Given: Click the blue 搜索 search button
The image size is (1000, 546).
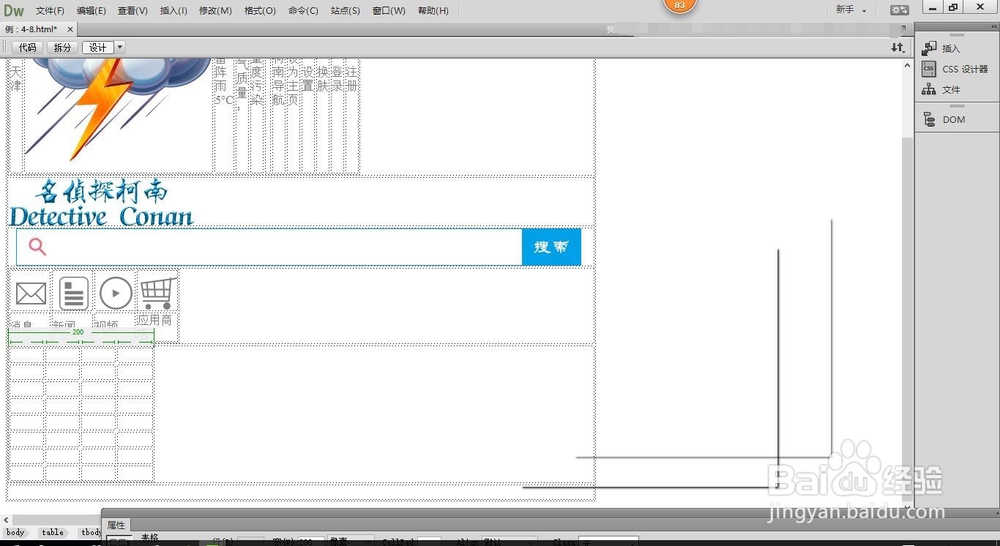Looking at the screenshot, I should [551, 247].
